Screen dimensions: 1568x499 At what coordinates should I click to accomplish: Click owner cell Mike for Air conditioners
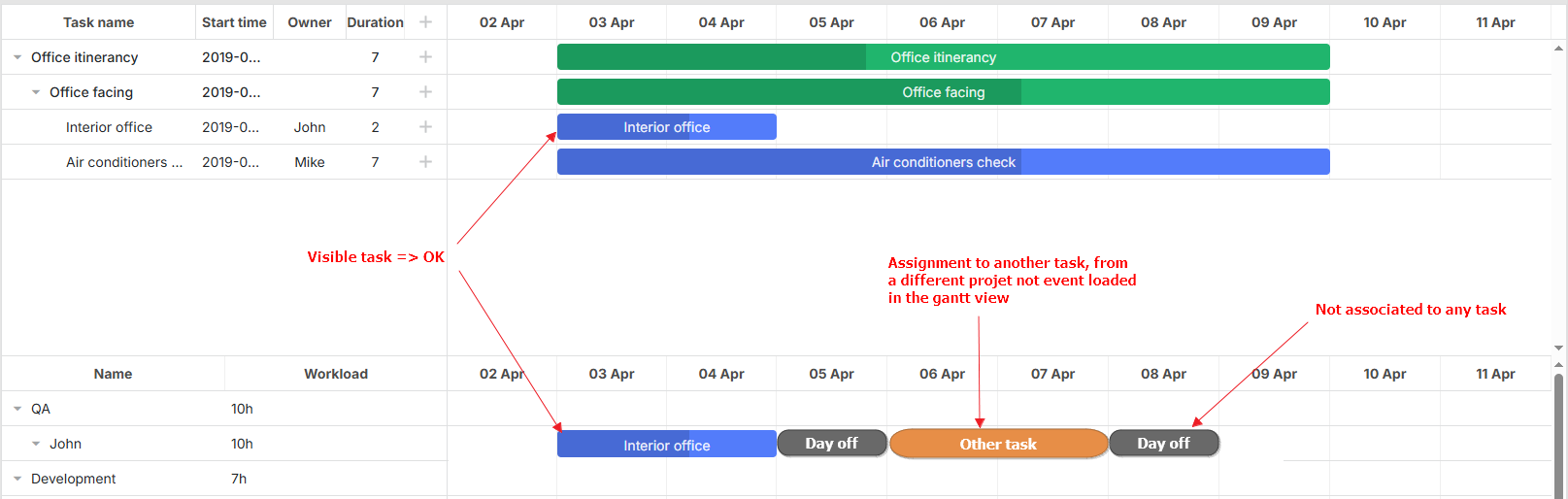310,162
